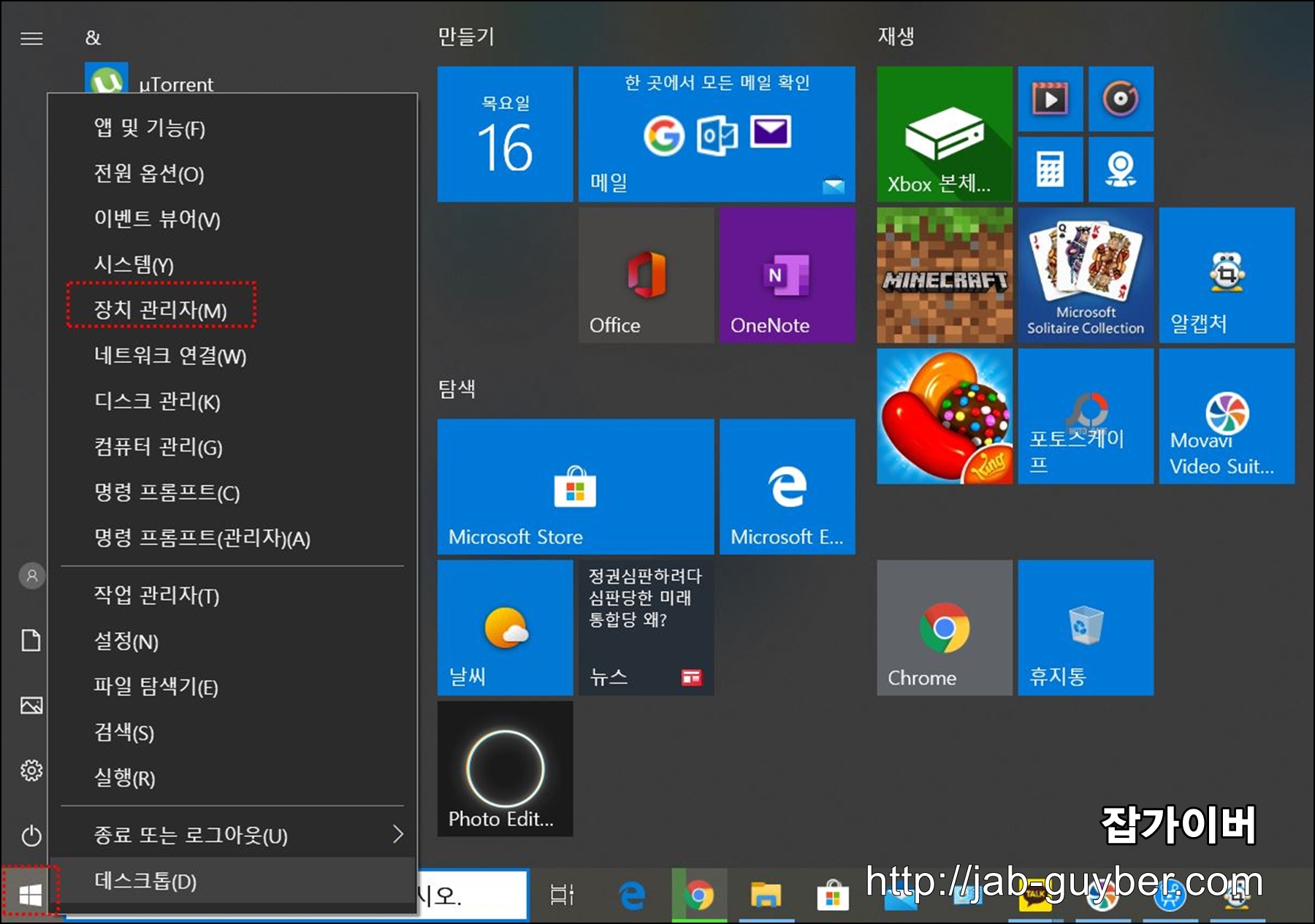Open the Movavi Video Suite tile
Screen dimensions: 1315x924
(1227, 416)
